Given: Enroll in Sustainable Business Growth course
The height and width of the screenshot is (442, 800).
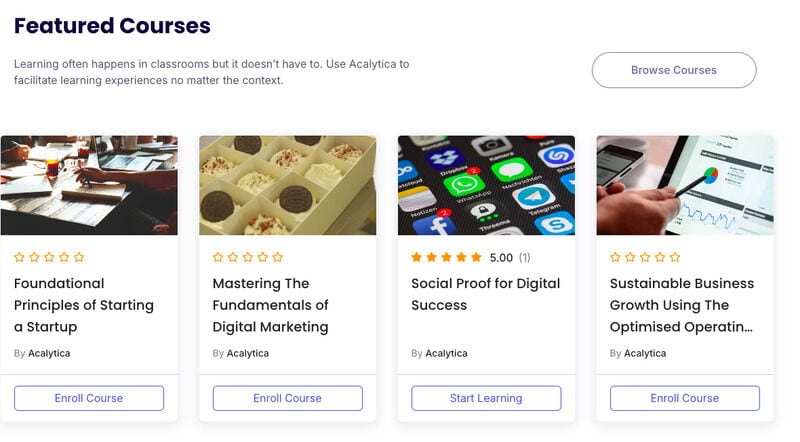Looking at the screenshot, I should (x=685, y=398).
